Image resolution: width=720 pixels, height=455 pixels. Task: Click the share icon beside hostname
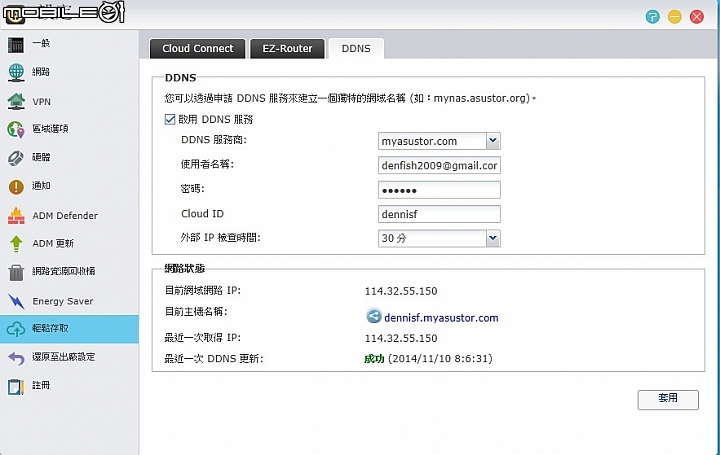(373, 316)
